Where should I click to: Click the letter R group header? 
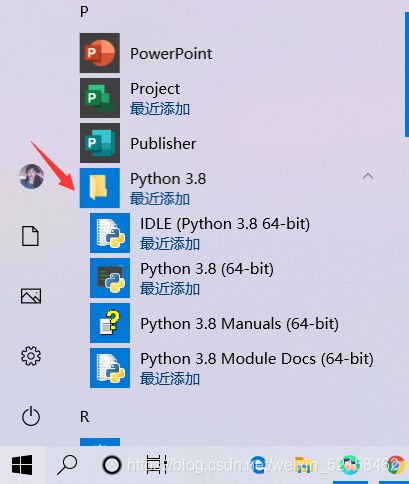click(85, 417)
